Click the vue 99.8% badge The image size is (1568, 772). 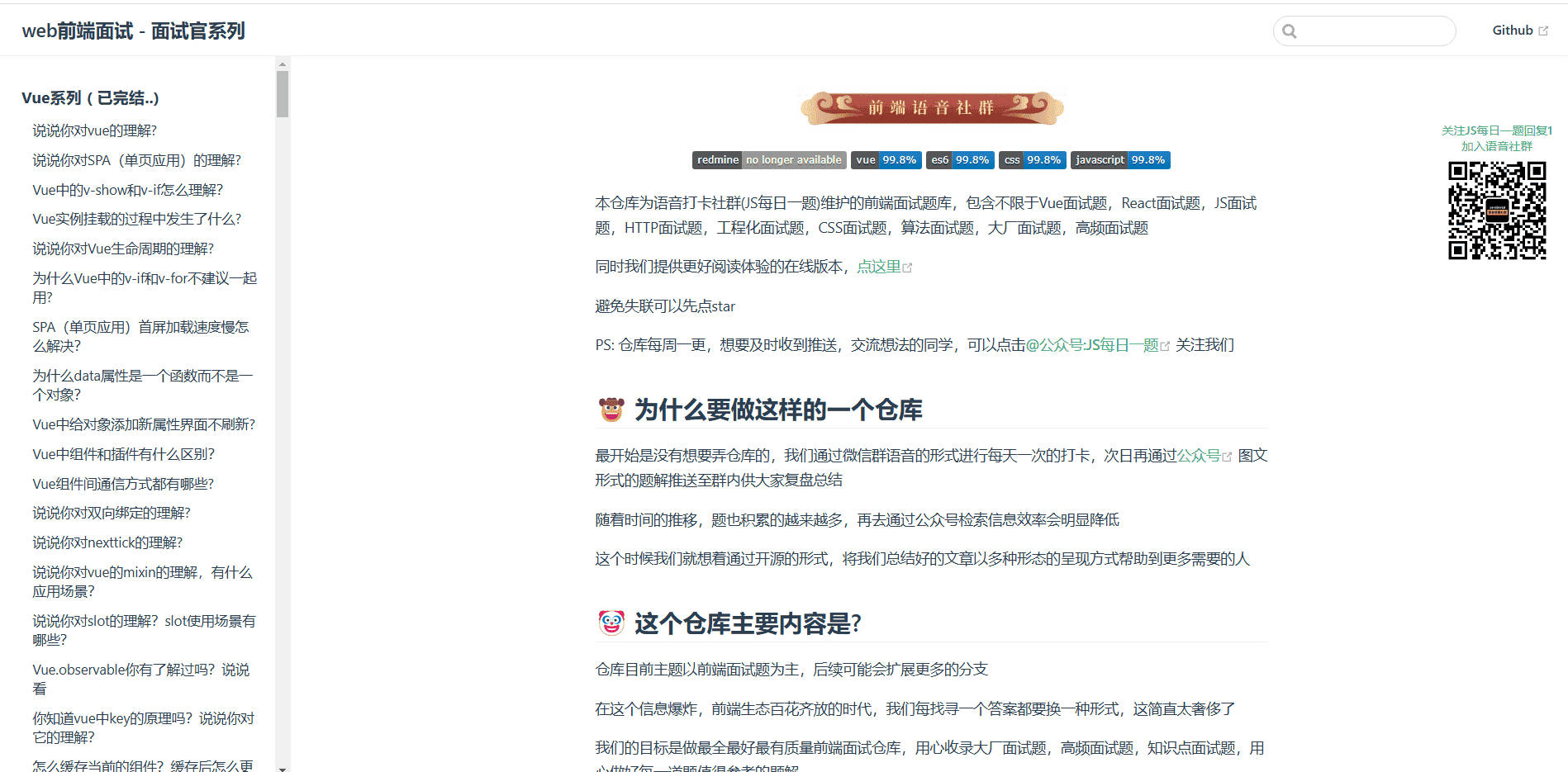tap(886, 160)
